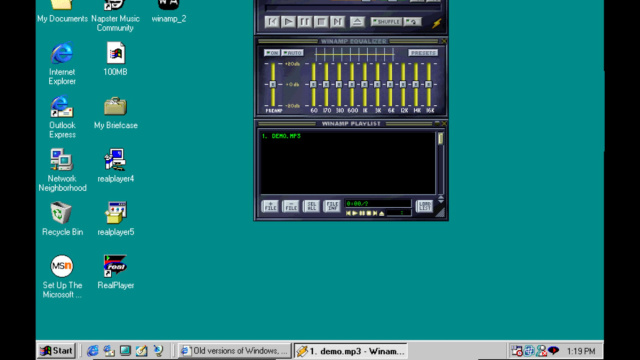Close the Winamp Equalizer window
The height and width of the screenshot is (360, 640).
coord(444,41)
